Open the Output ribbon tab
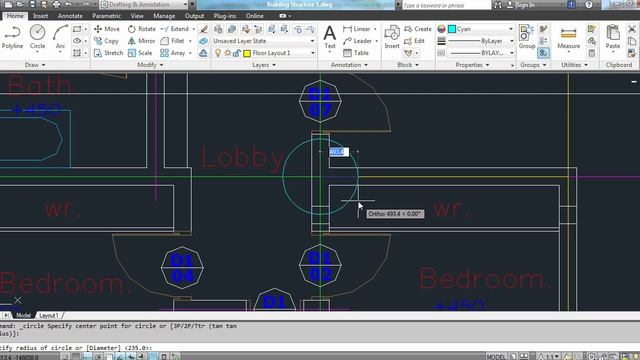The height and width of the screenshot is (360, 640). click(x=194, y=16)
